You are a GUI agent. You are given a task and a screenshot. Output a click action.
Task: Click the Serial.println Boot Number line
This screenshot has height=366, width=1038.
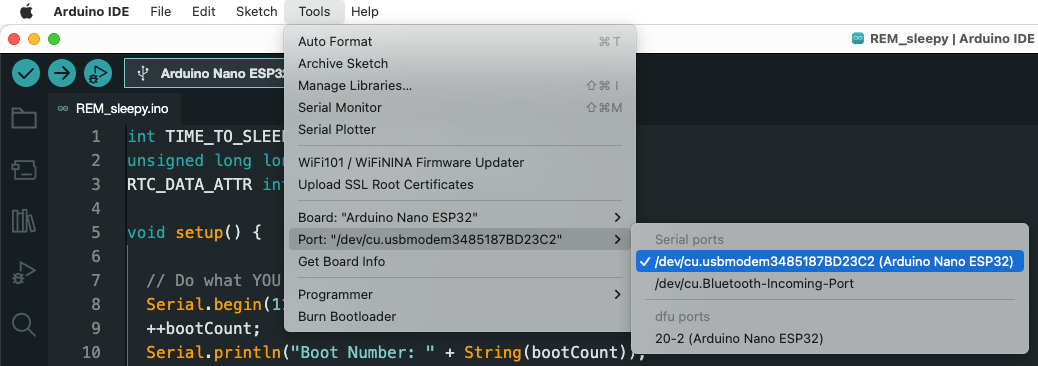point(395,352)
